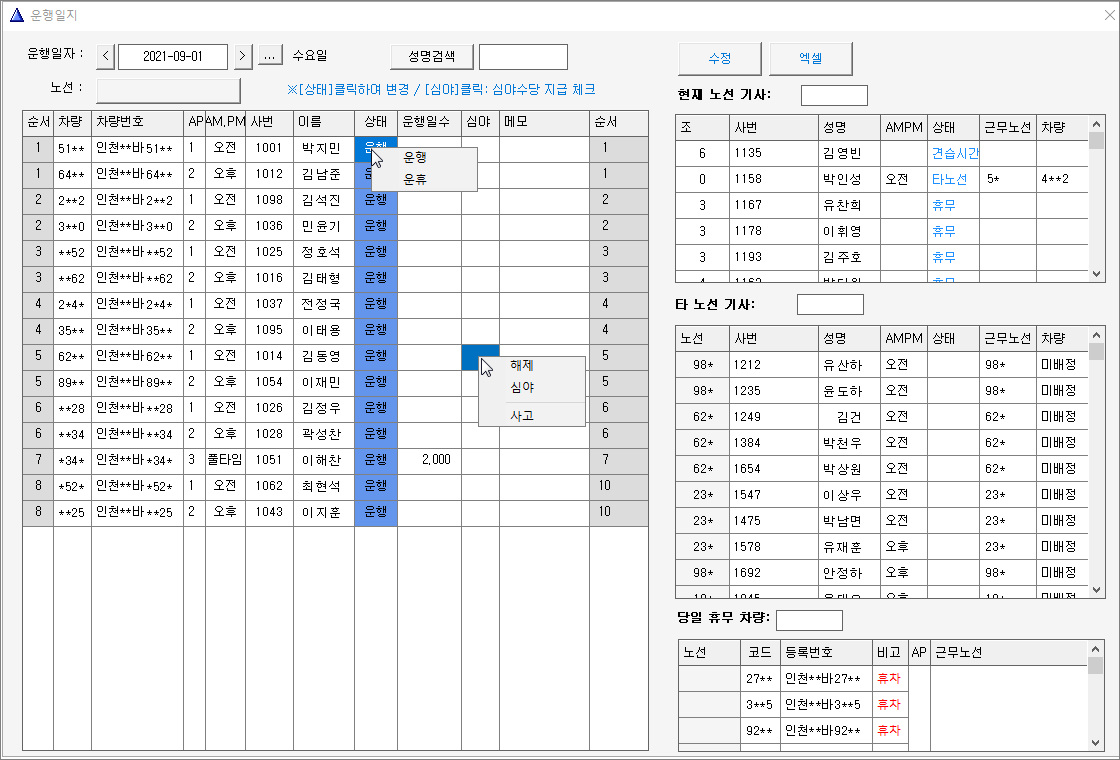Select 심야 in the late-night popup menu
The image size is (1120, 760).
tap(521, 387)
